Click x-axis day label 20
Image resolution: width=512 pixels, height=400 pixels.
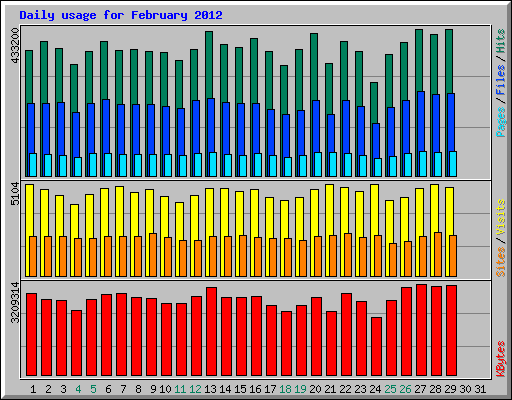315,389
